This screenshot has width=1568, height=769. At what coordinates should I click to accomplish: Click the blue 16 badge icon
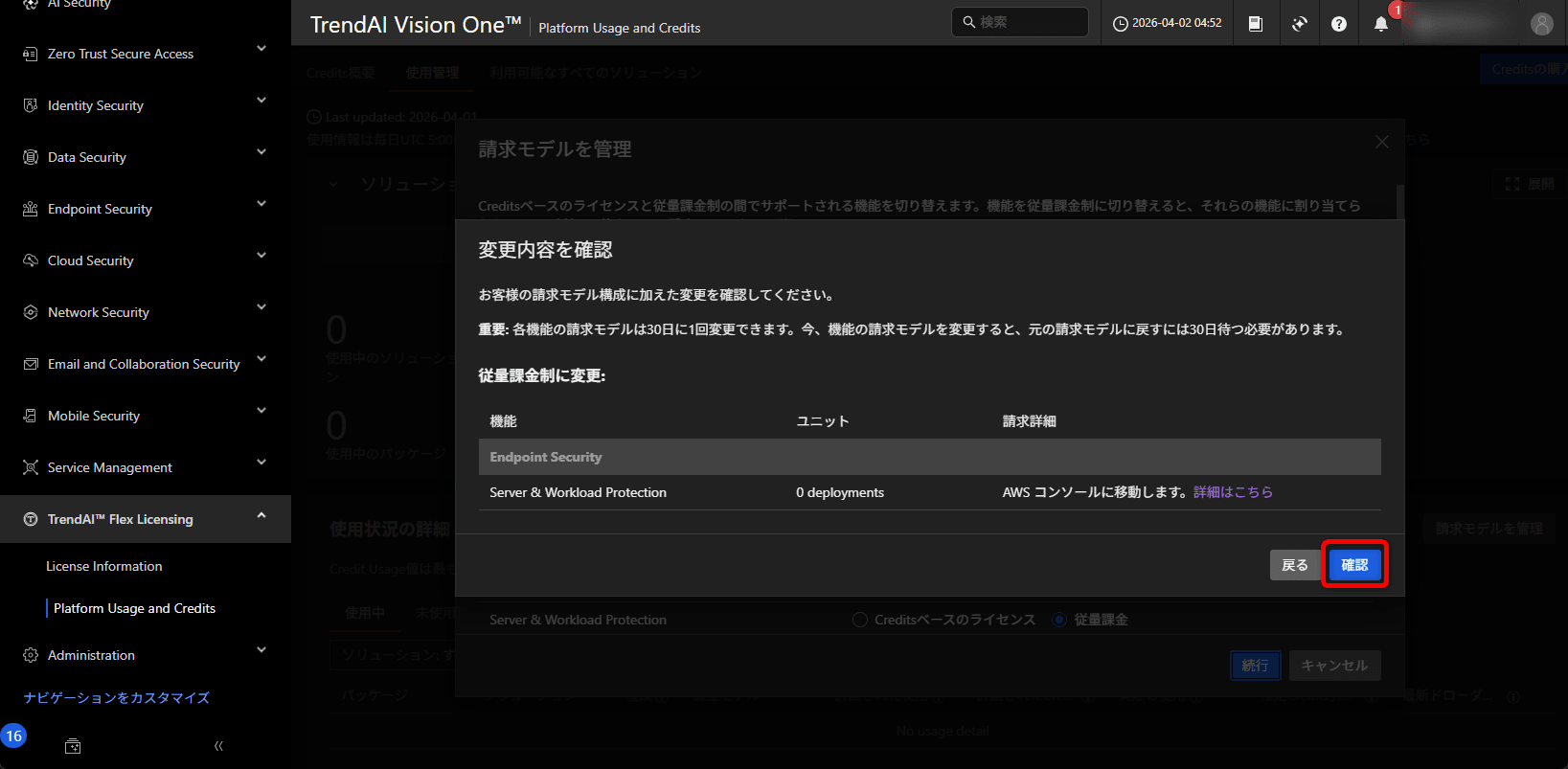(13, 735)
